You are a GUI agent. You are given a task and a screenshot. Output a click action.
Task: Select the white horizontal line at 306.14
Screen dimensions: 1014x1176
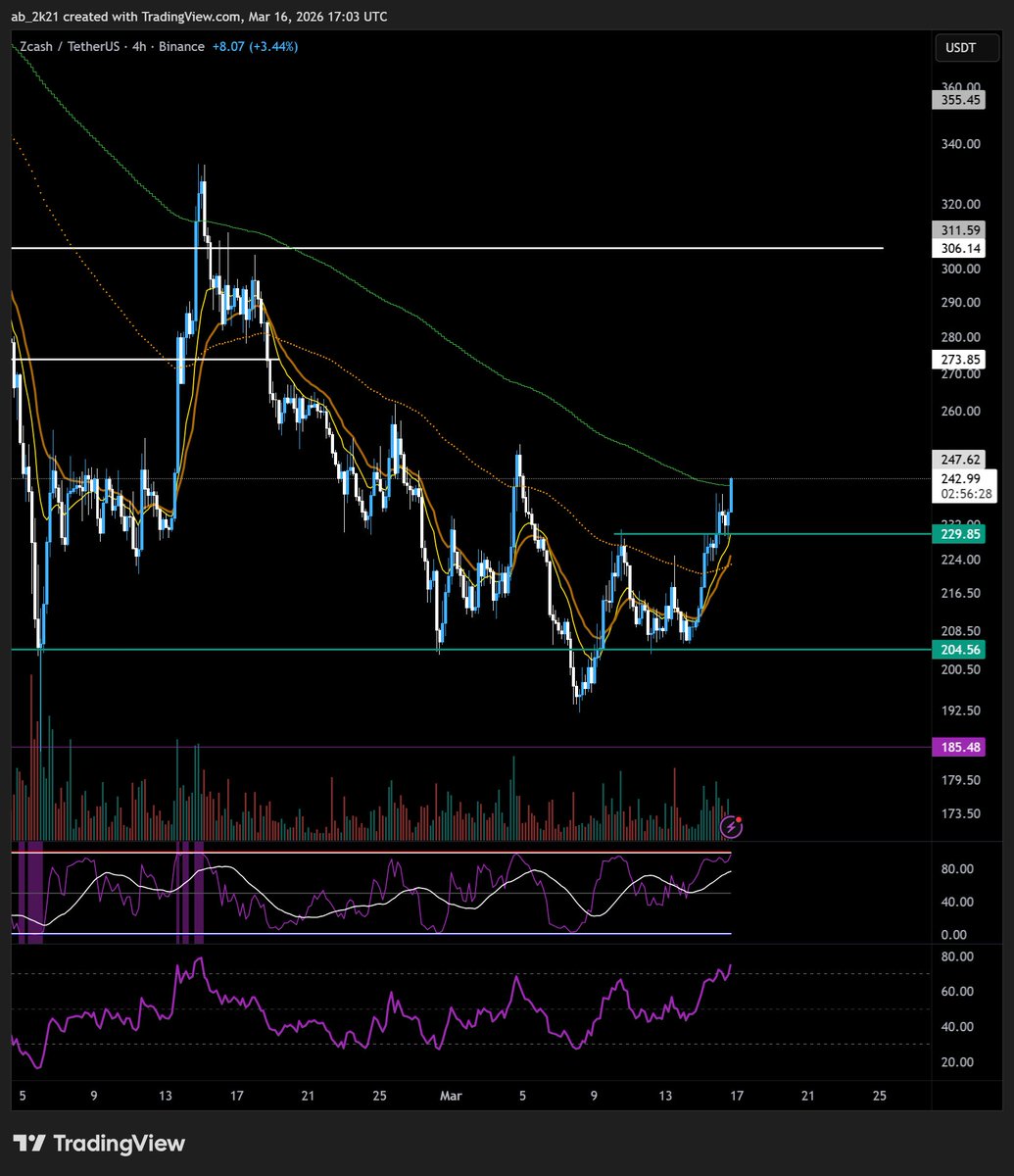[x=447, y=248]
